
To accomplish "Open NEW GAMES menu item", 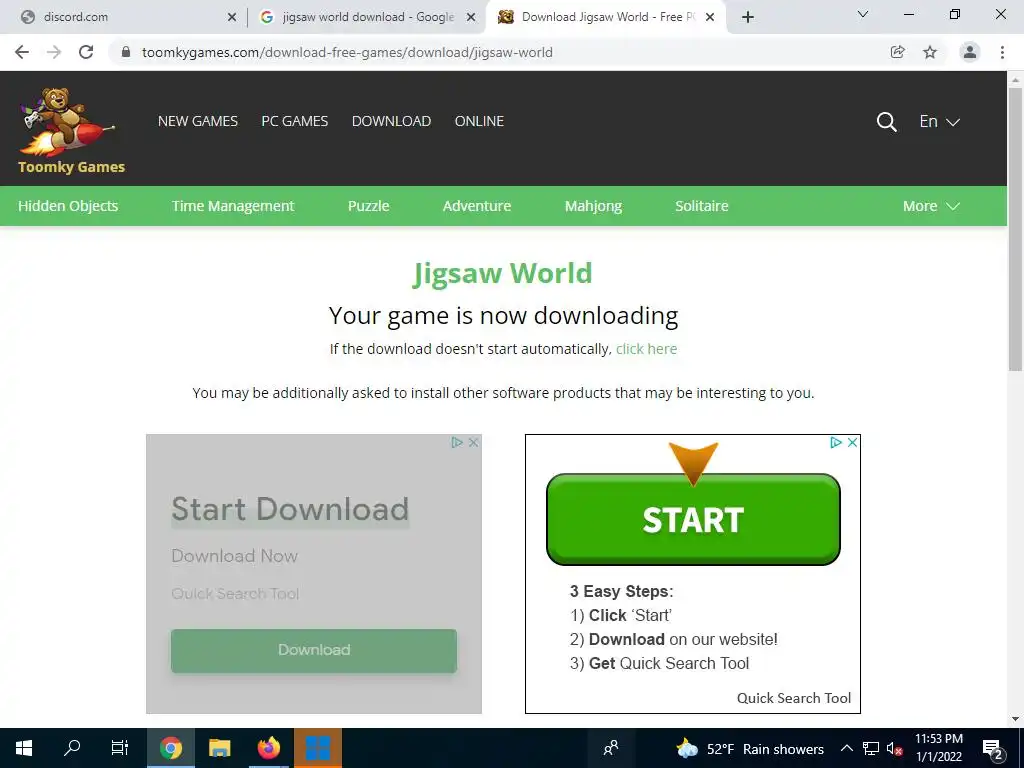I will pyautogui.click(x=198, y=121).
